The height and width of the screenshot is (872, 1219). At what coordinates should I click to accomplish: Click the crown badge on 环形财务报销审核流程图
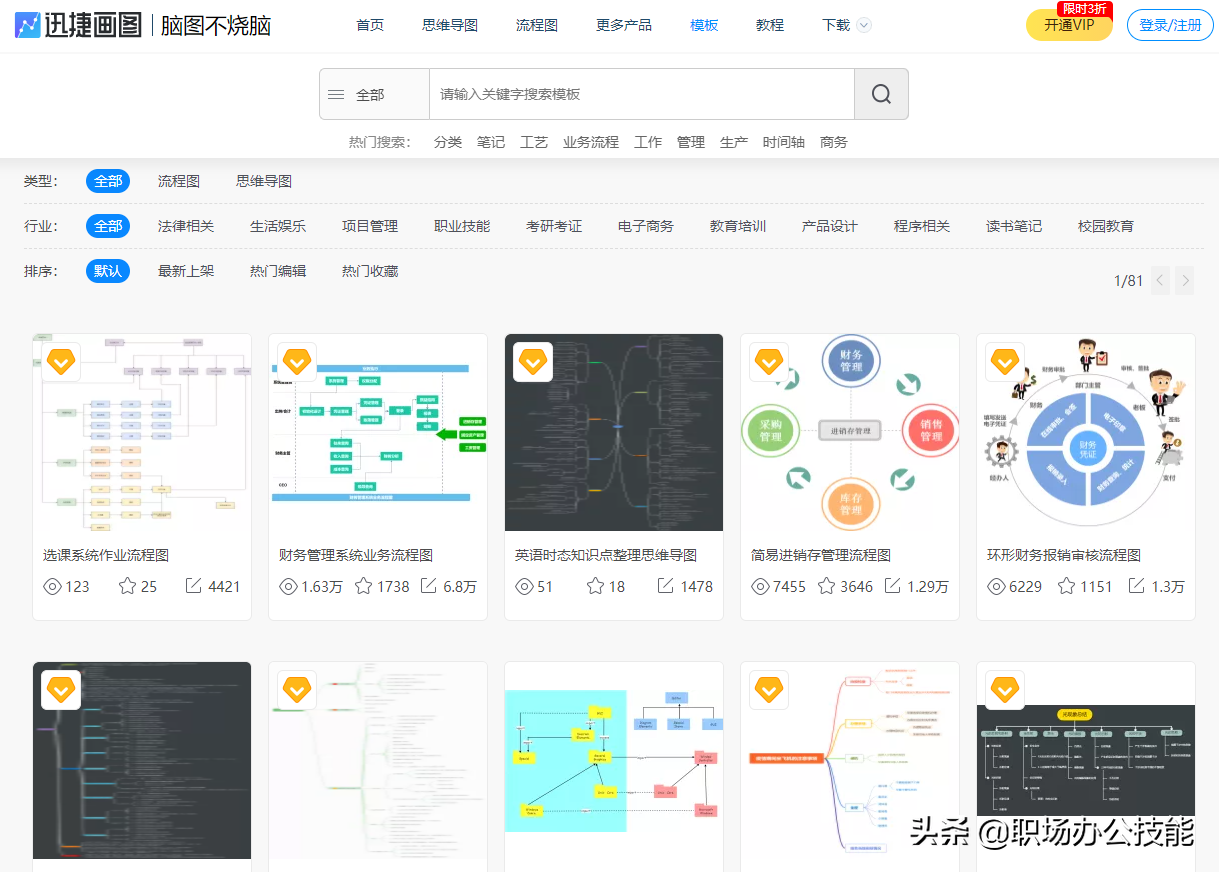tap(1005, 362)
